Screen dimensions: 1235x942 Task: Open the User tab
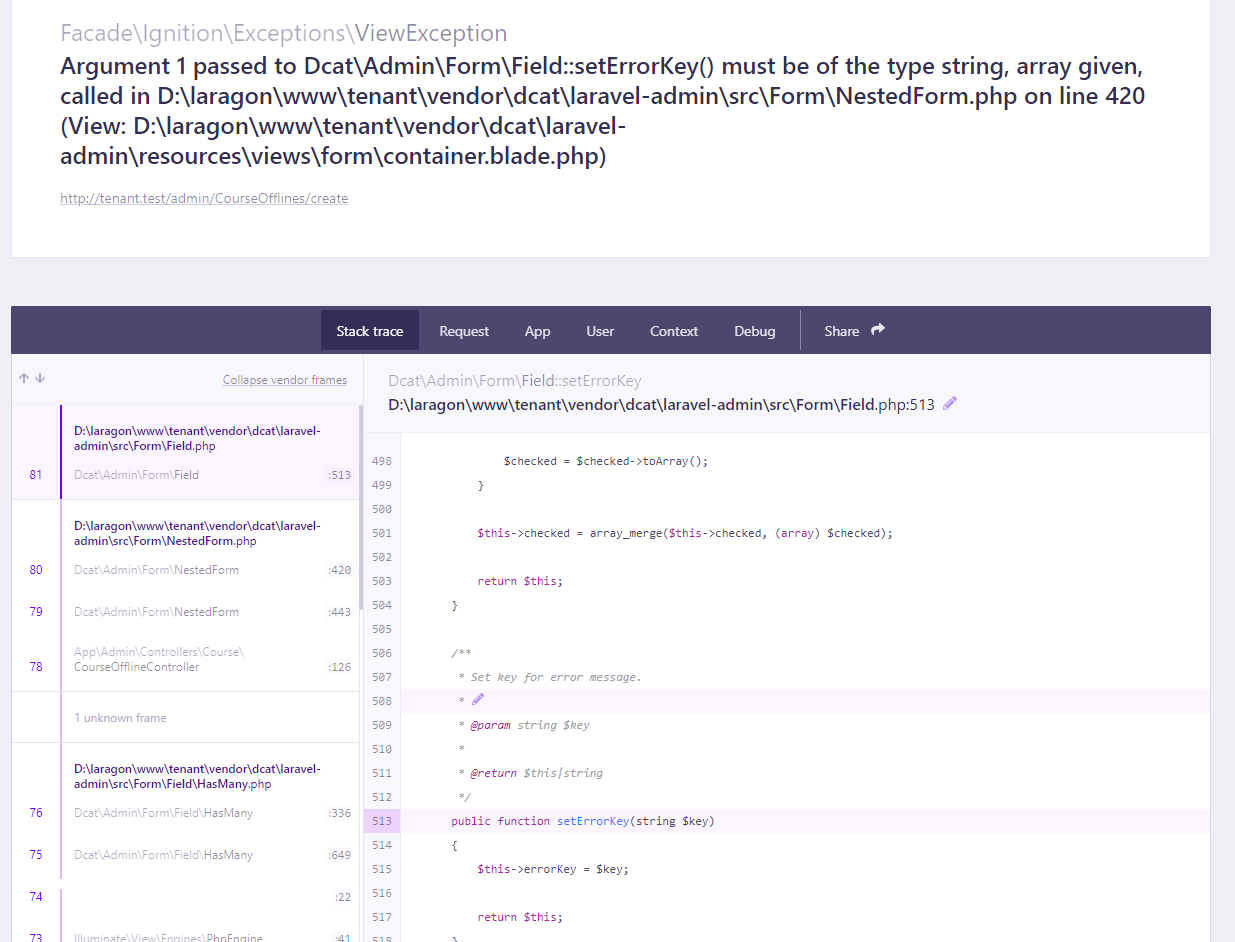click(x=600, y=331)
